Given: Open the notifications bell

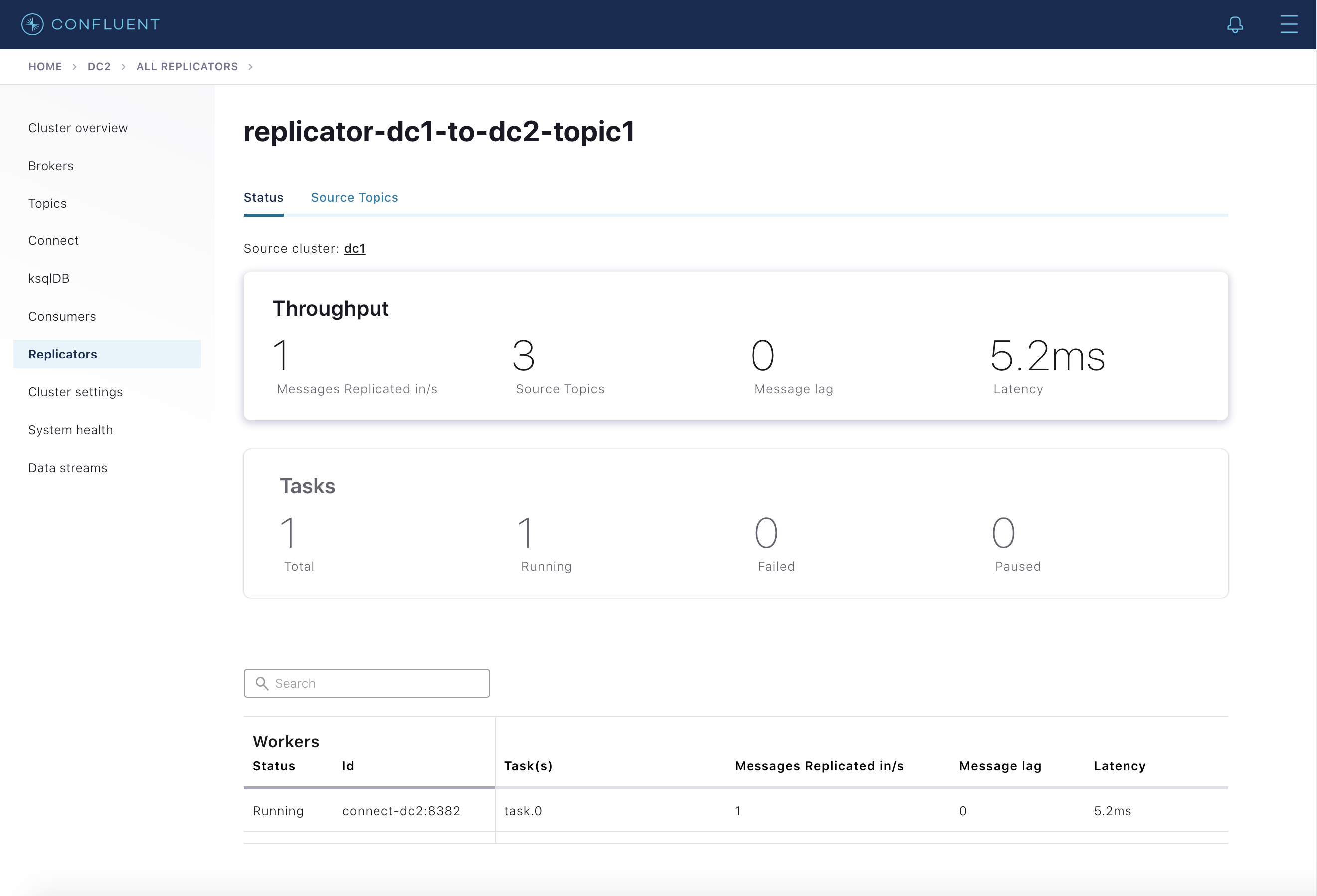Looking at the screenshot, I should click(1235, 24).
